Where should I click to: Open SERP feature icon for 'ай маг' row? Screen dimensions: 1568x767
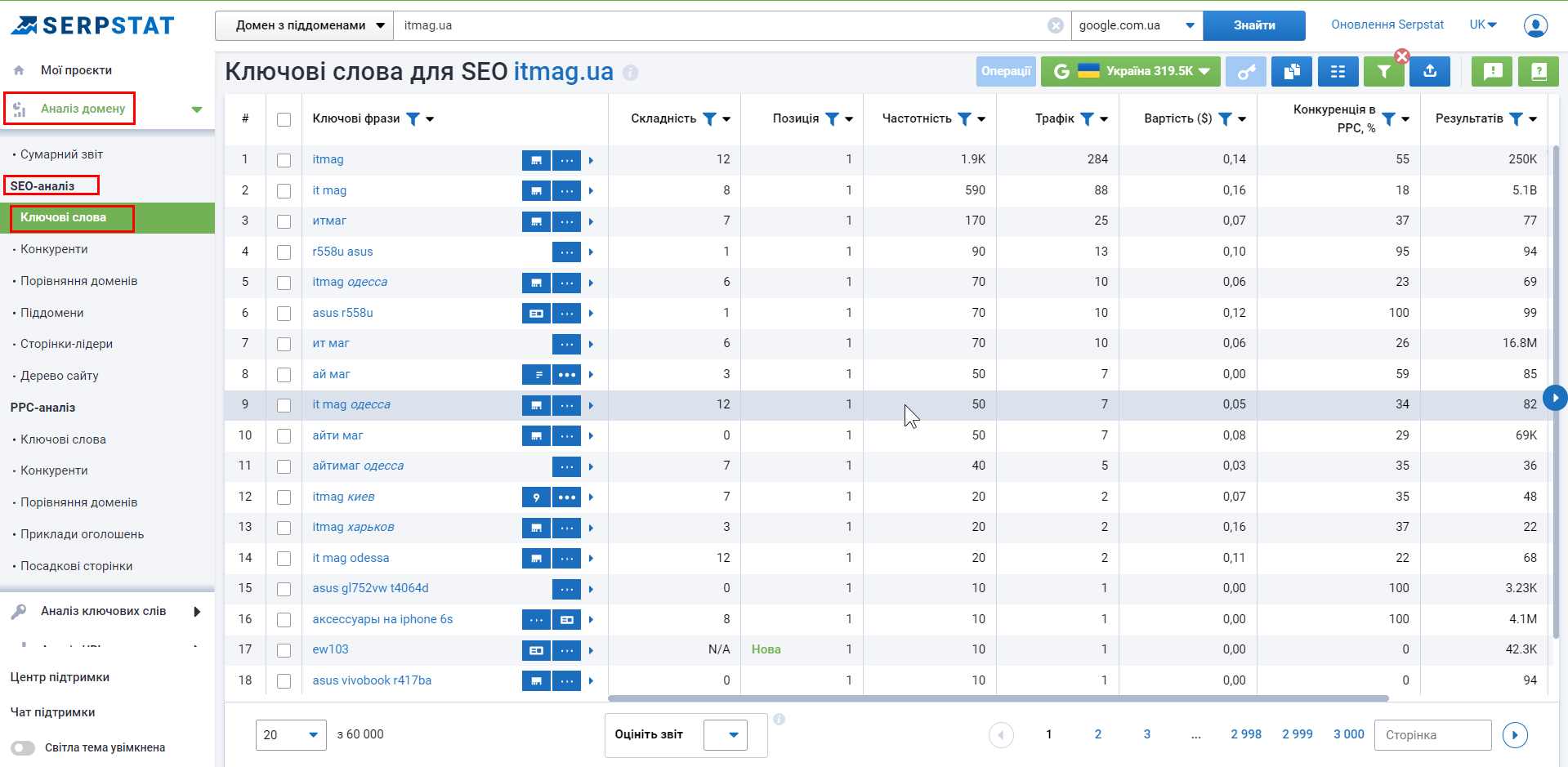536,375
